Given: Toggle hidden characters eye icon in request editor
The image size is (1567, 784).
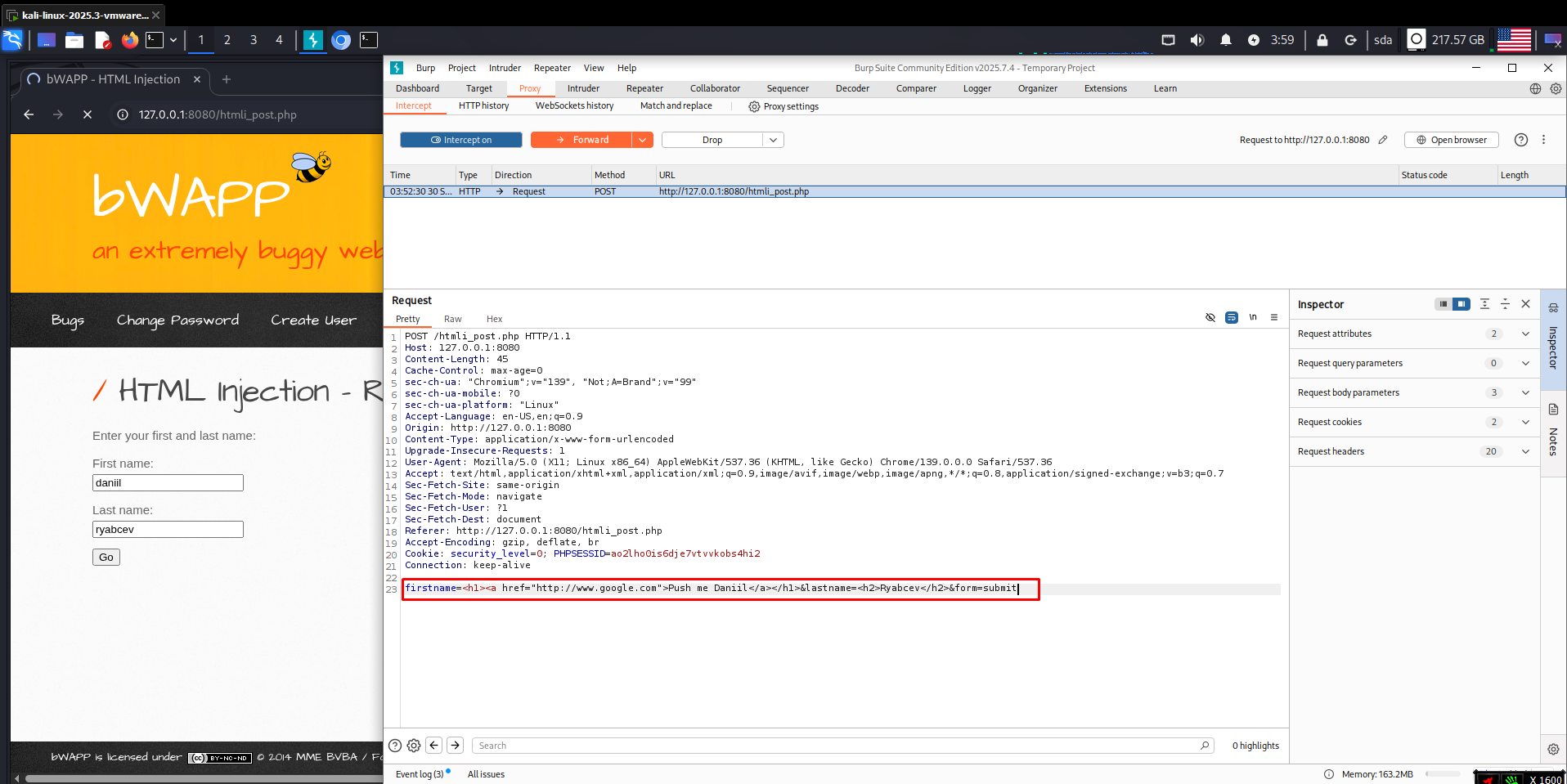Looking at the screenshot, I should [1210, 317].
